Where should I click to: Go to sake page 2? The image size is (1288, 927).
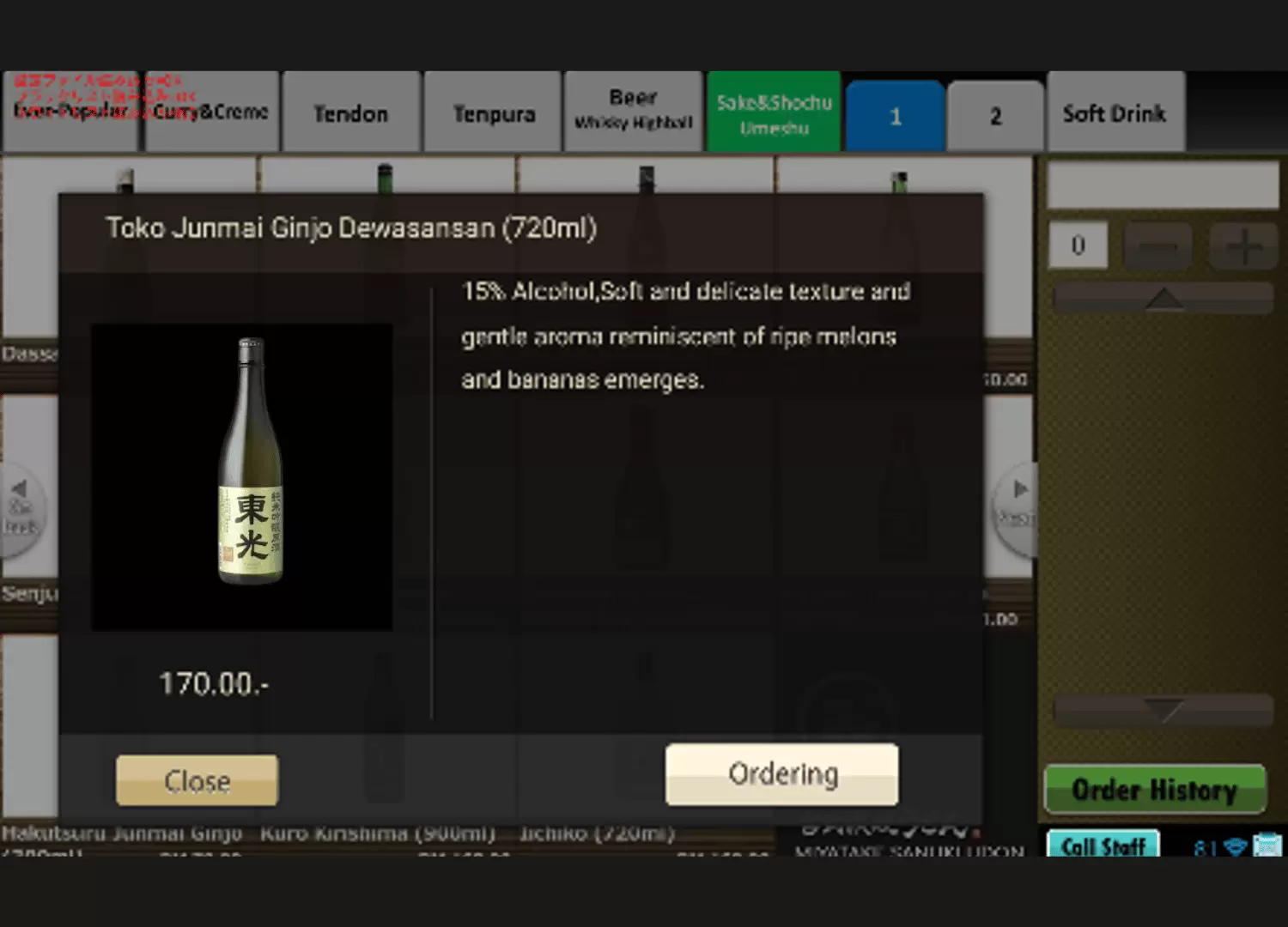pyautogui.click(x=996, y=117)
